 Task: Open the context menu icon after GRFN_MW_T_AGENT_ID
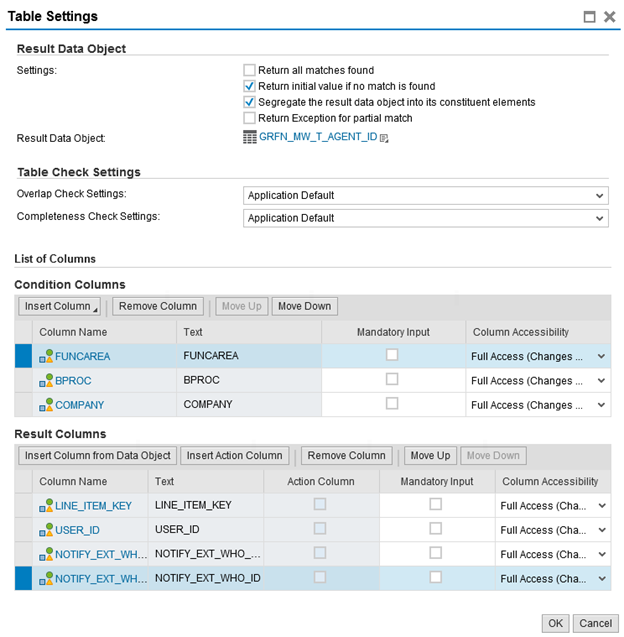[384, 138]
